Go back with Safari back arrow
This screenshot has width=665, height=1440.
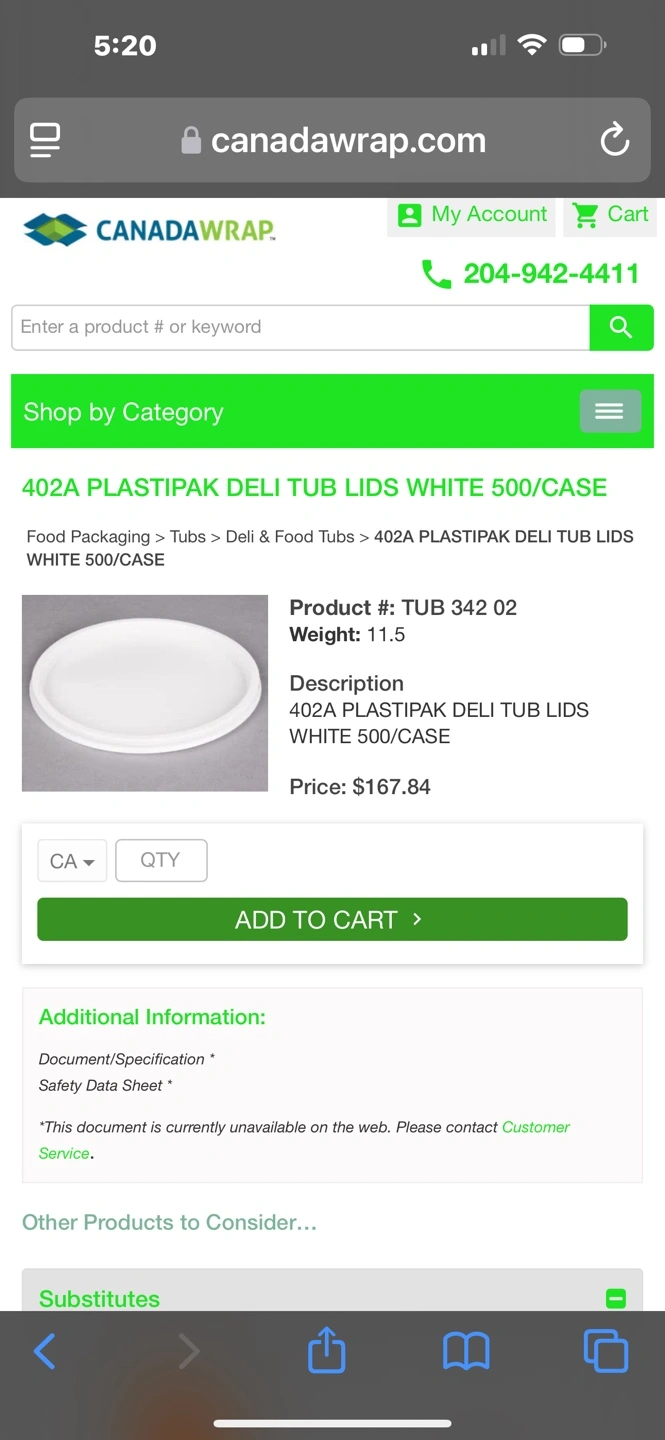click(x=45, y=1352)
